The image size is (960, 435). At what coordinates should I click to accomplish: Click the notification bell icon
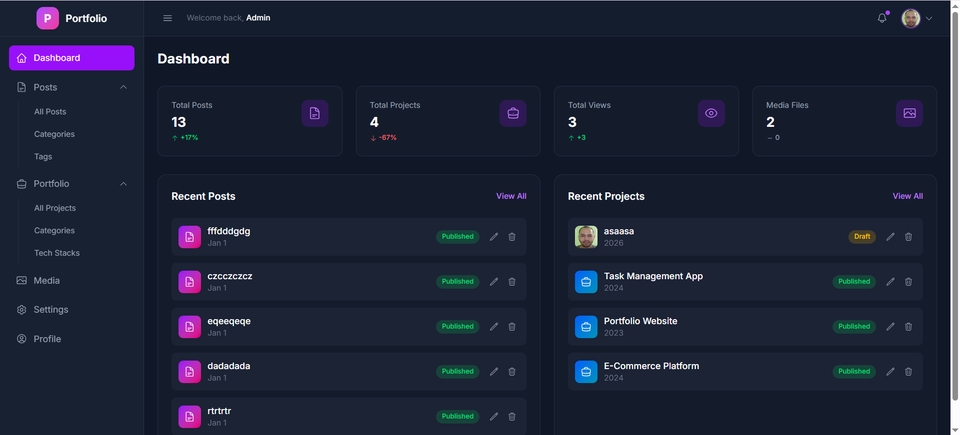[881, 18]
